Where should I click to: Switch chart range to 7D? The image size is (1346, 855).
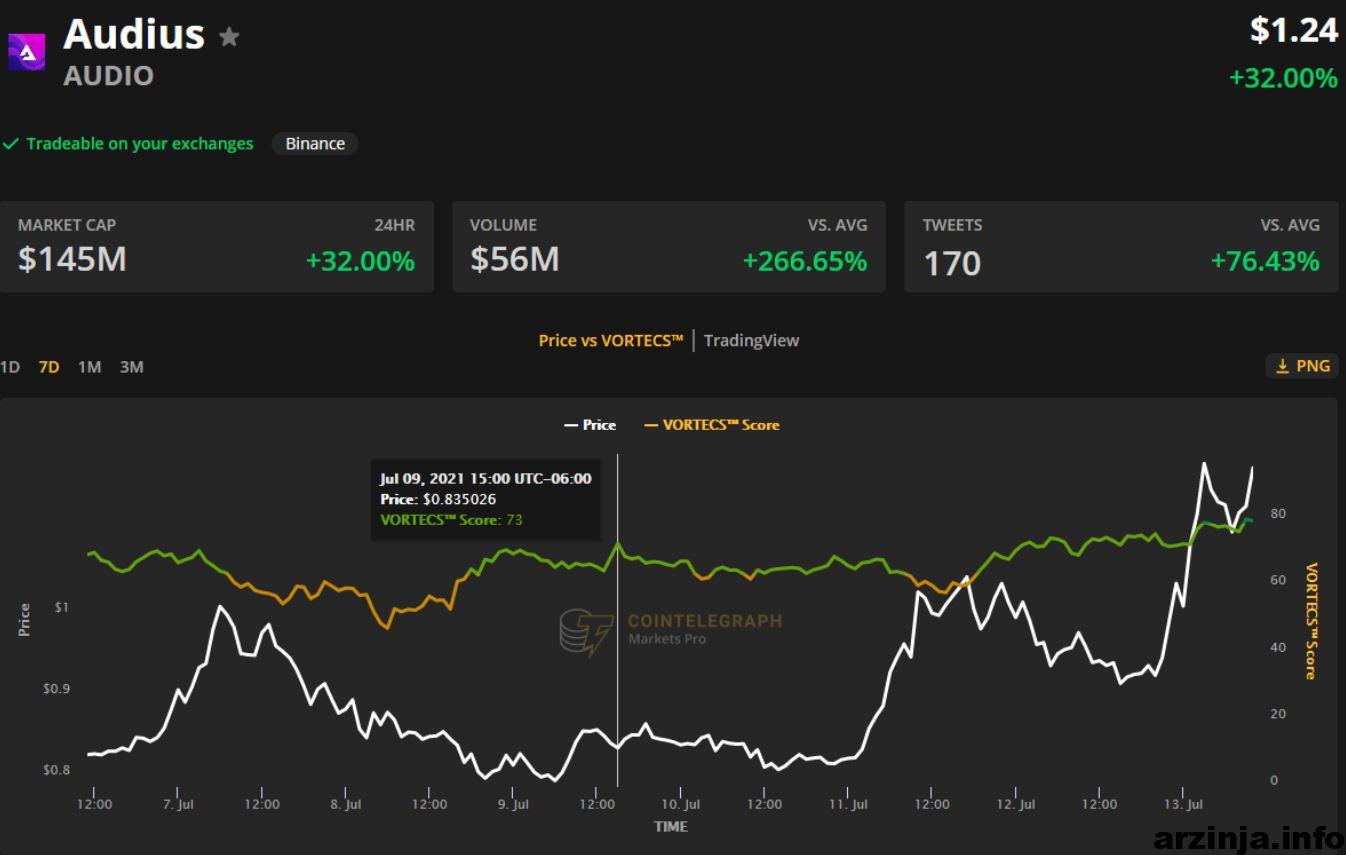(49, 367)
